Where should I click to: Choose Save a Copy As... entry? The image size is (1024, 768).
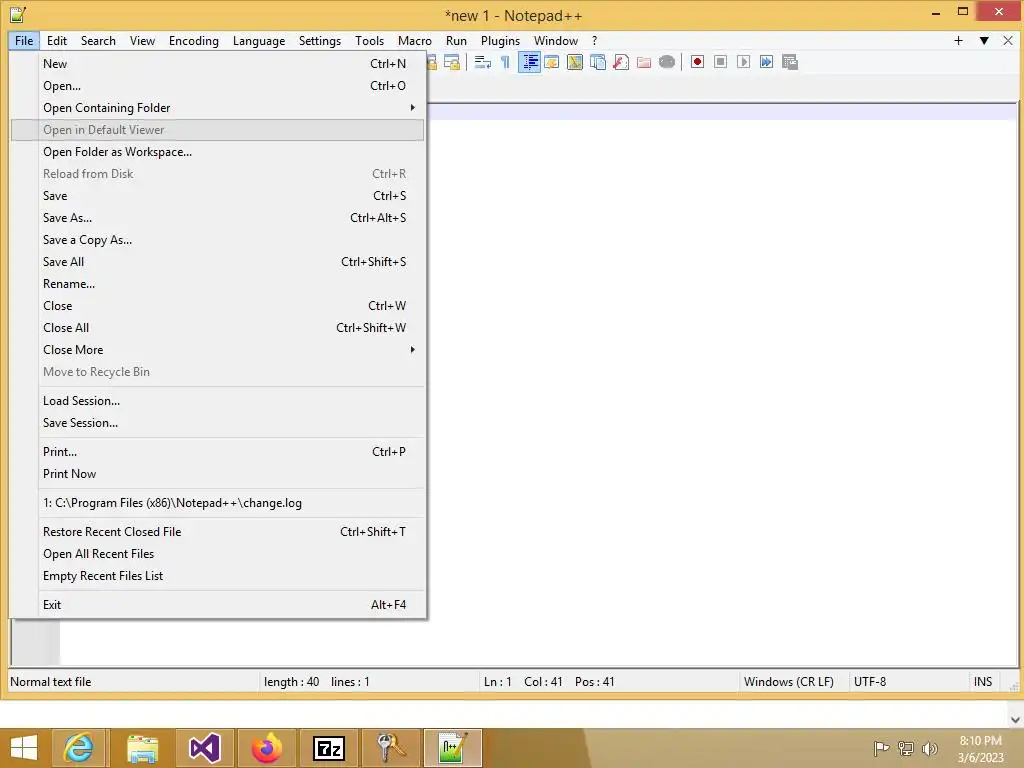coord(218,240)
